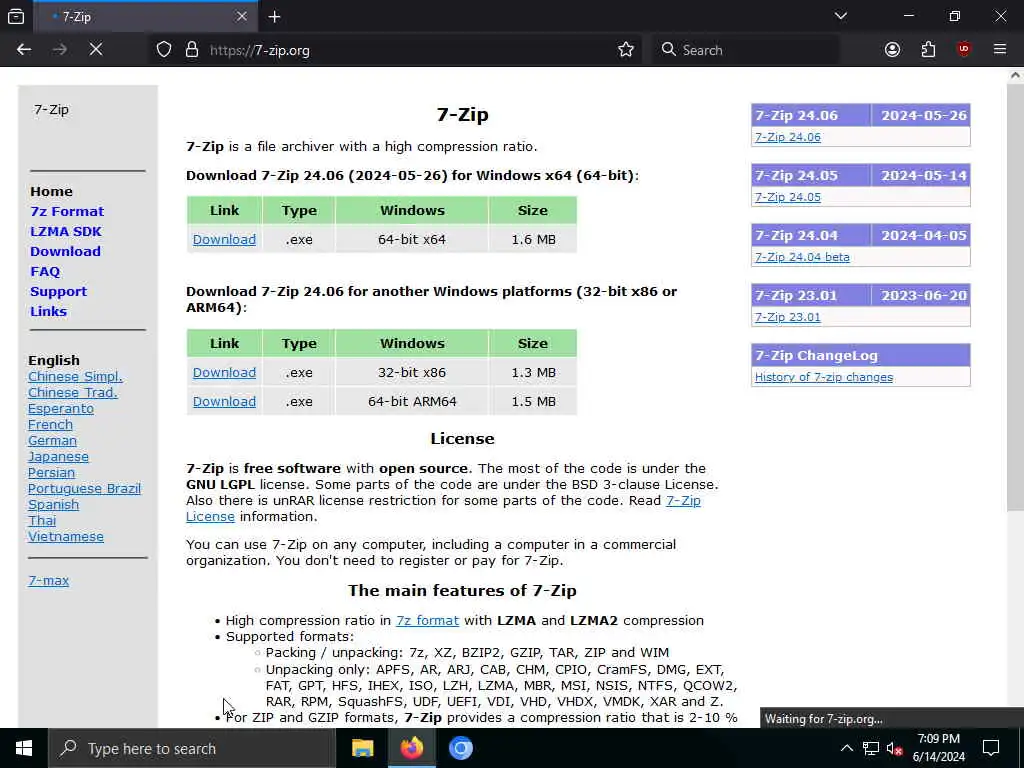List all tabs dropdown arrow
This screenshot has height=768, width=1024.
pos(840,16)
